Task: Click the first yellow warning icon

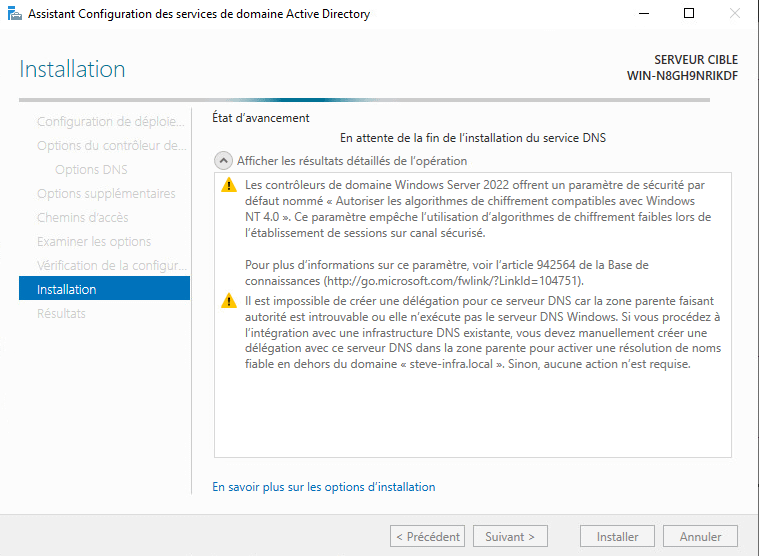Action: click(x=229, y=185)
